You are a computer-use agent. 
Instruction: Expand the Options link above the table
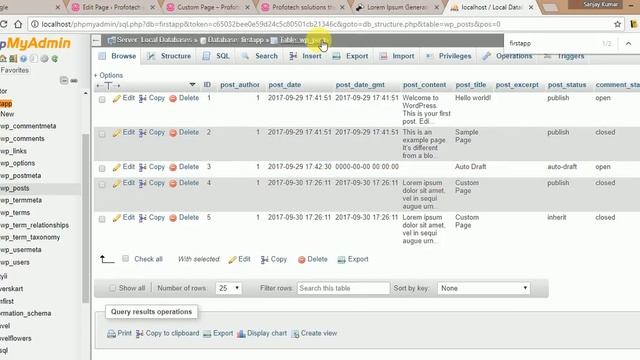tap(108, 75)
